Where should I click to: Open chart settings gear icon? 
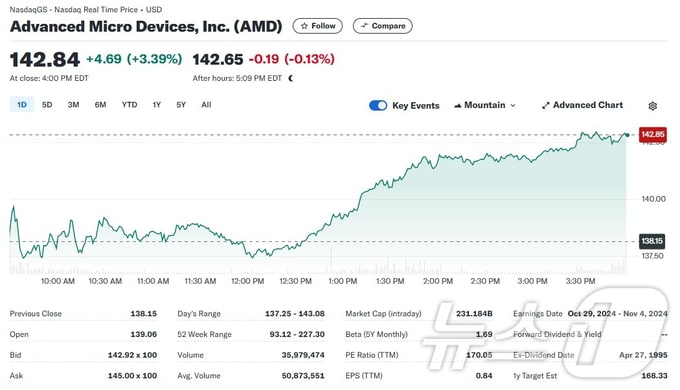coord(652,106)
